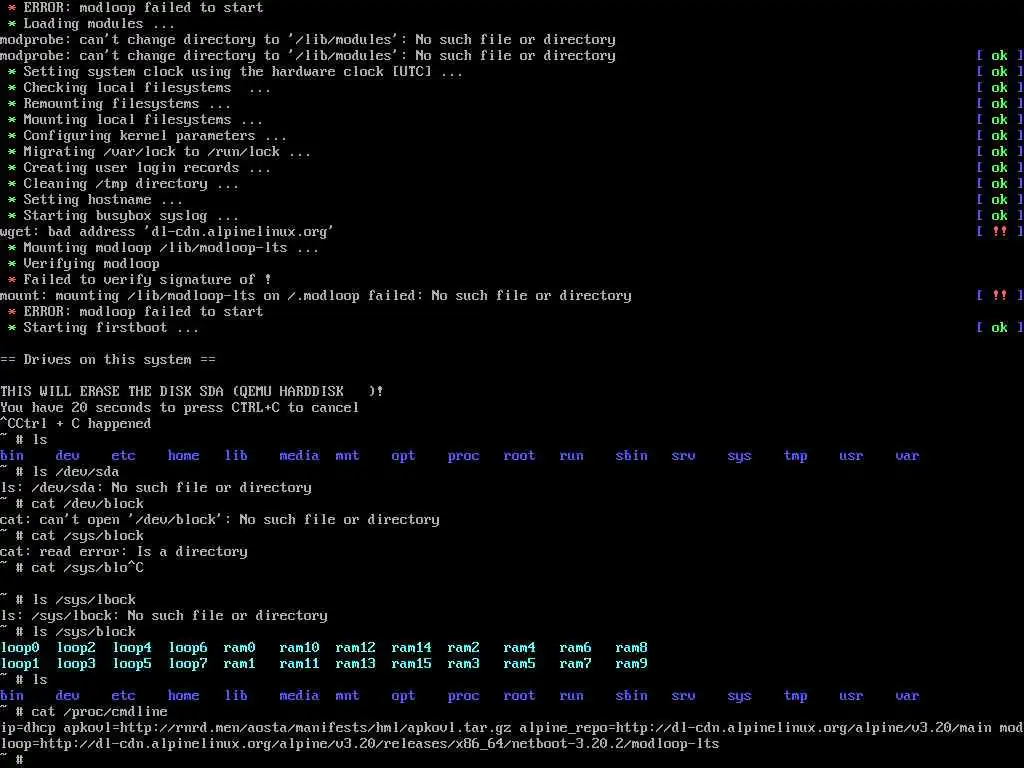
Task: Select the 'Verifying modloop' line
Action: click(84, 264)
